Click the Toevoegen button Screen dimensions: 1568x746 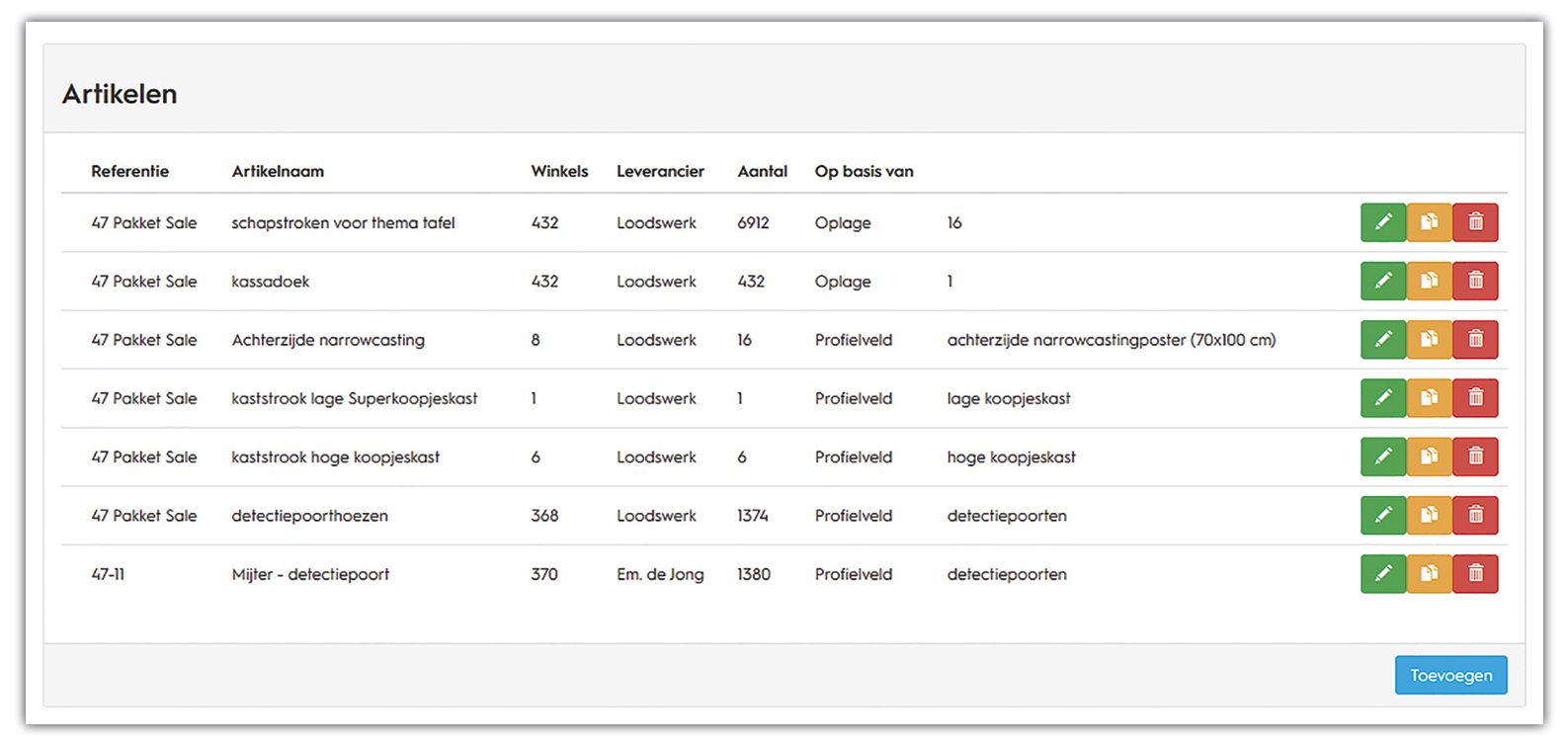pyautogui.click(x=1450, y=675)
